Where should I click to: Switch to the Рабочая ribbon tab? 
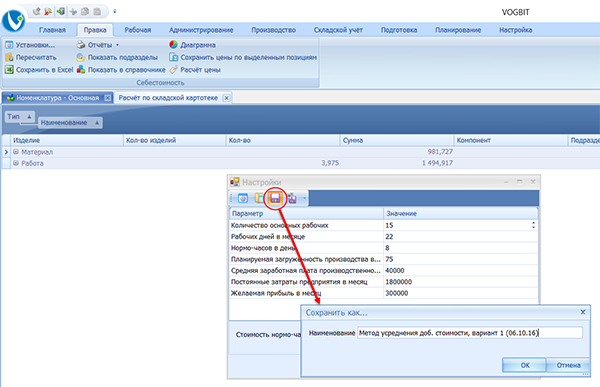click(x=138, y=30)
